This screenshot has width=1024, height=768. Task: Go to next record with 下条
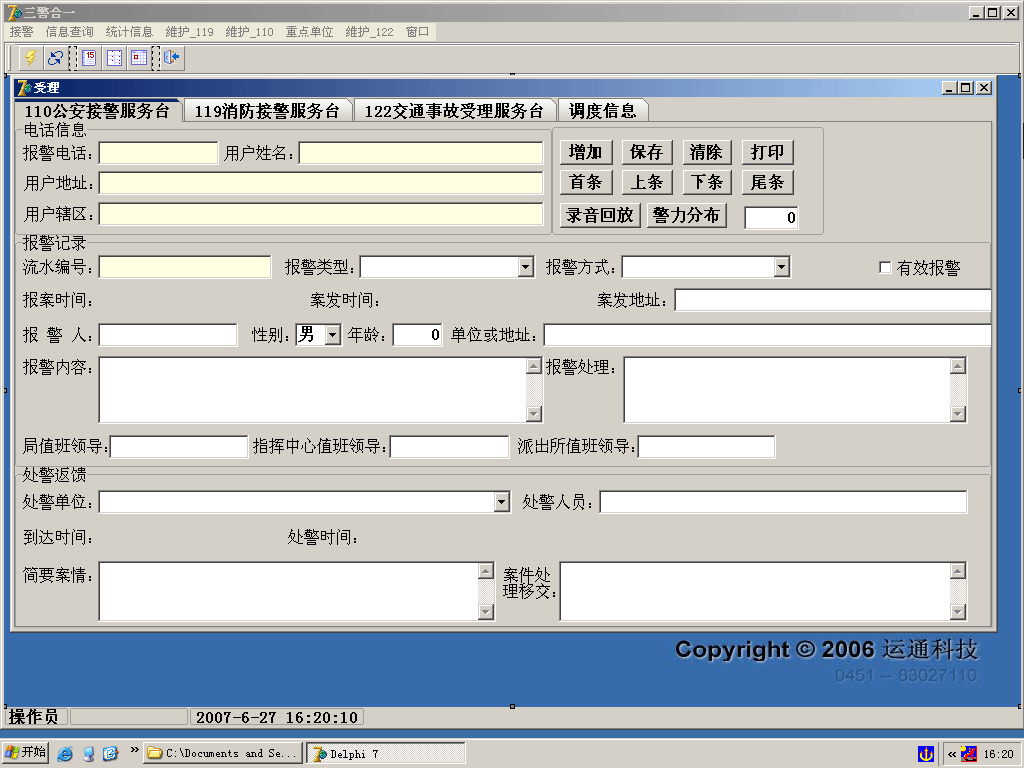(x=707, y=182)
